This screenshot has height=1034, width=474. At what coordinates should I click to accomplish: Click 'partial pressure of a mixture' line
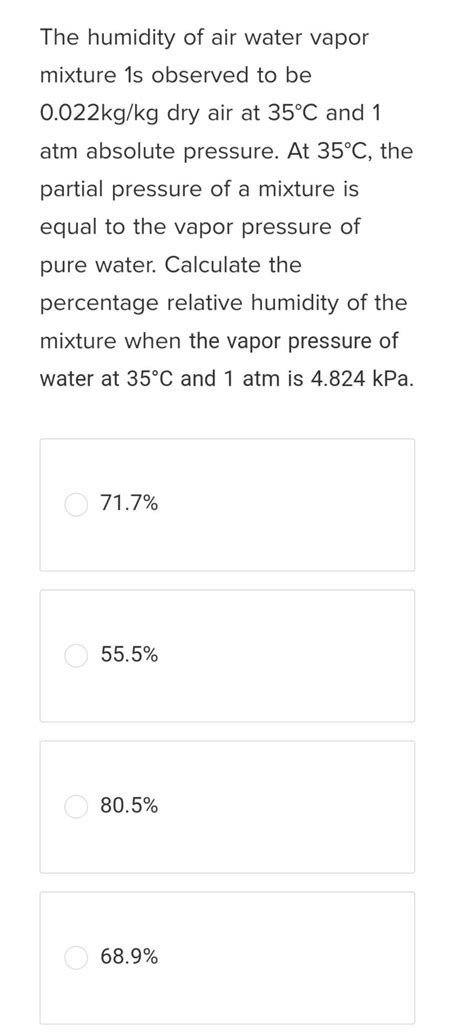199,190
